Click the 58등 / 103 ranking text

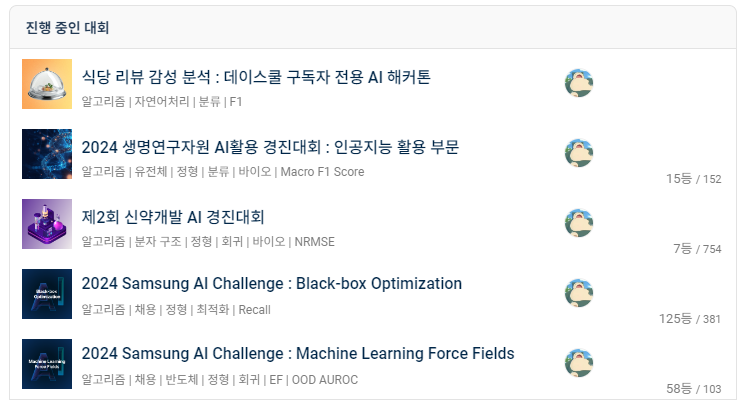(693, 388)
